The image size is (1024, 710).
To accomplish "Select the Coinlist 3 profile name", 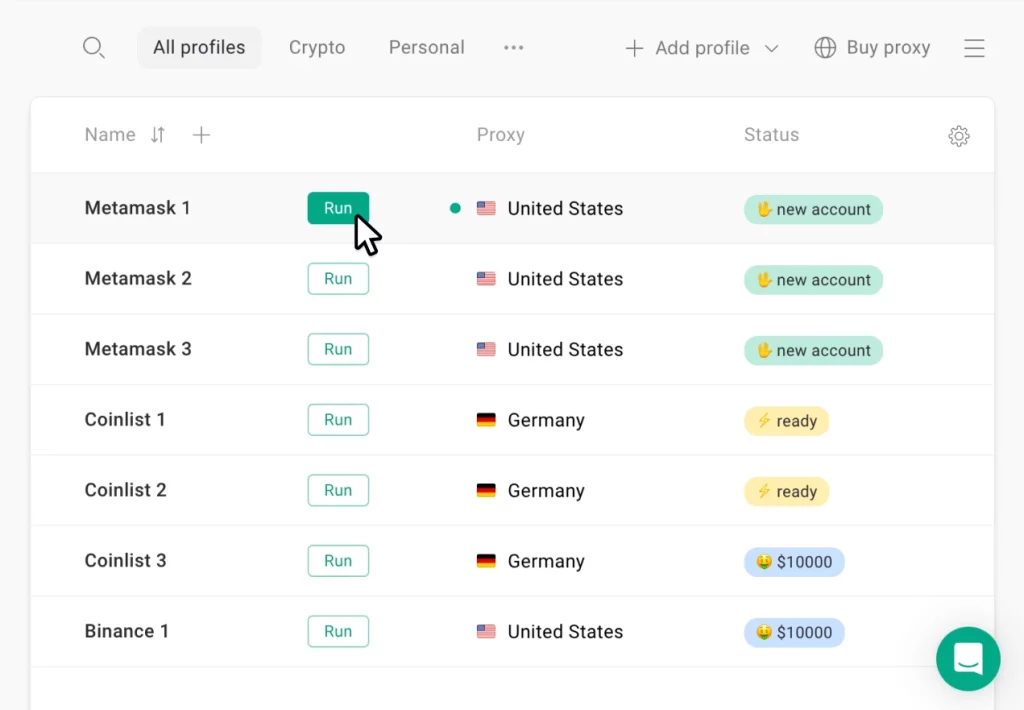I will pyautogui.click(x=125, y=560).
